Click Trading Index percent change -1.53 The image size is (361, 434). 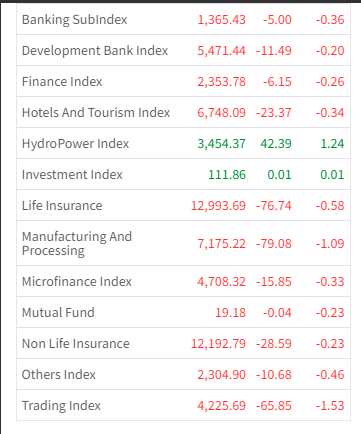tap(330, 406)
